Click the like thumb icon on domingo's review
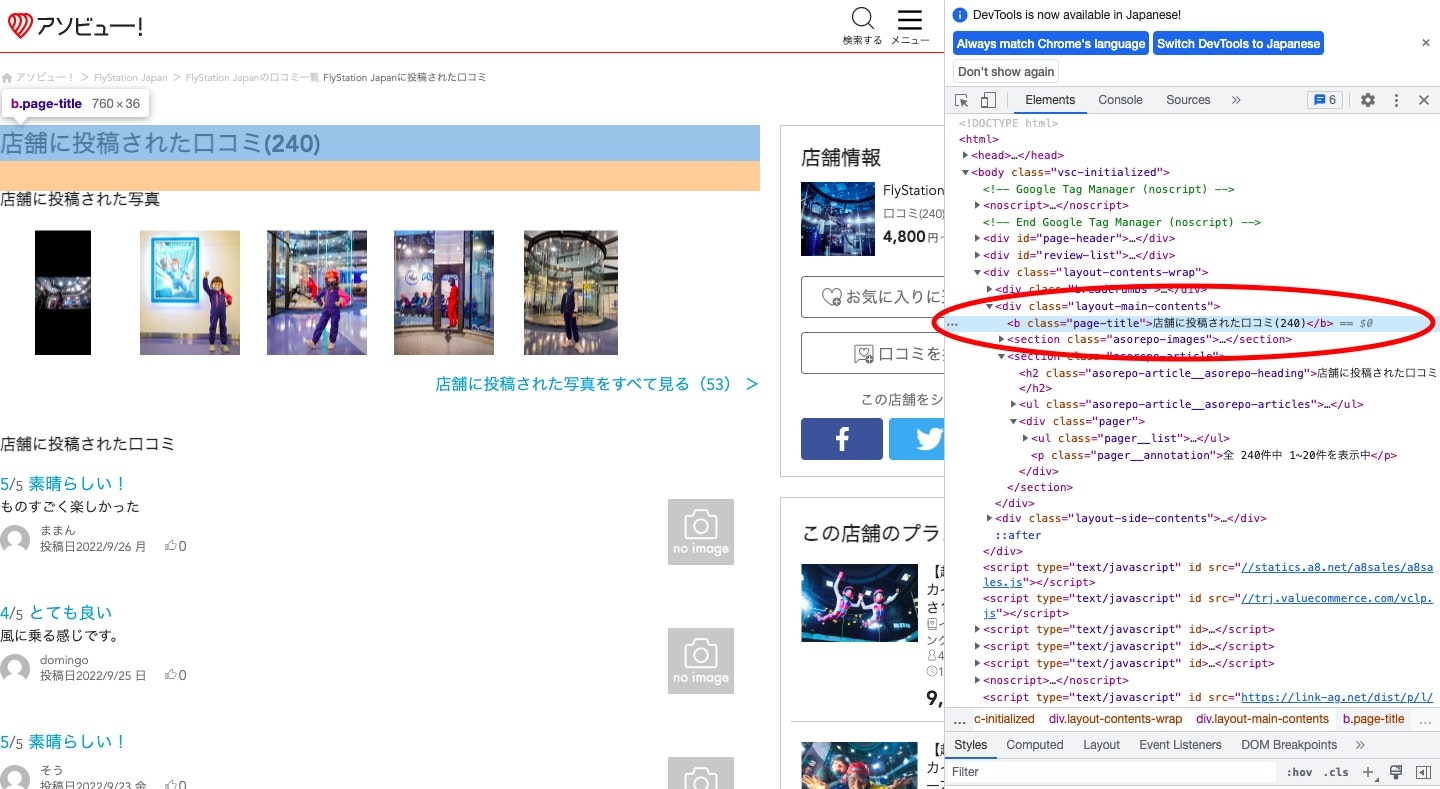 point(171,675)
